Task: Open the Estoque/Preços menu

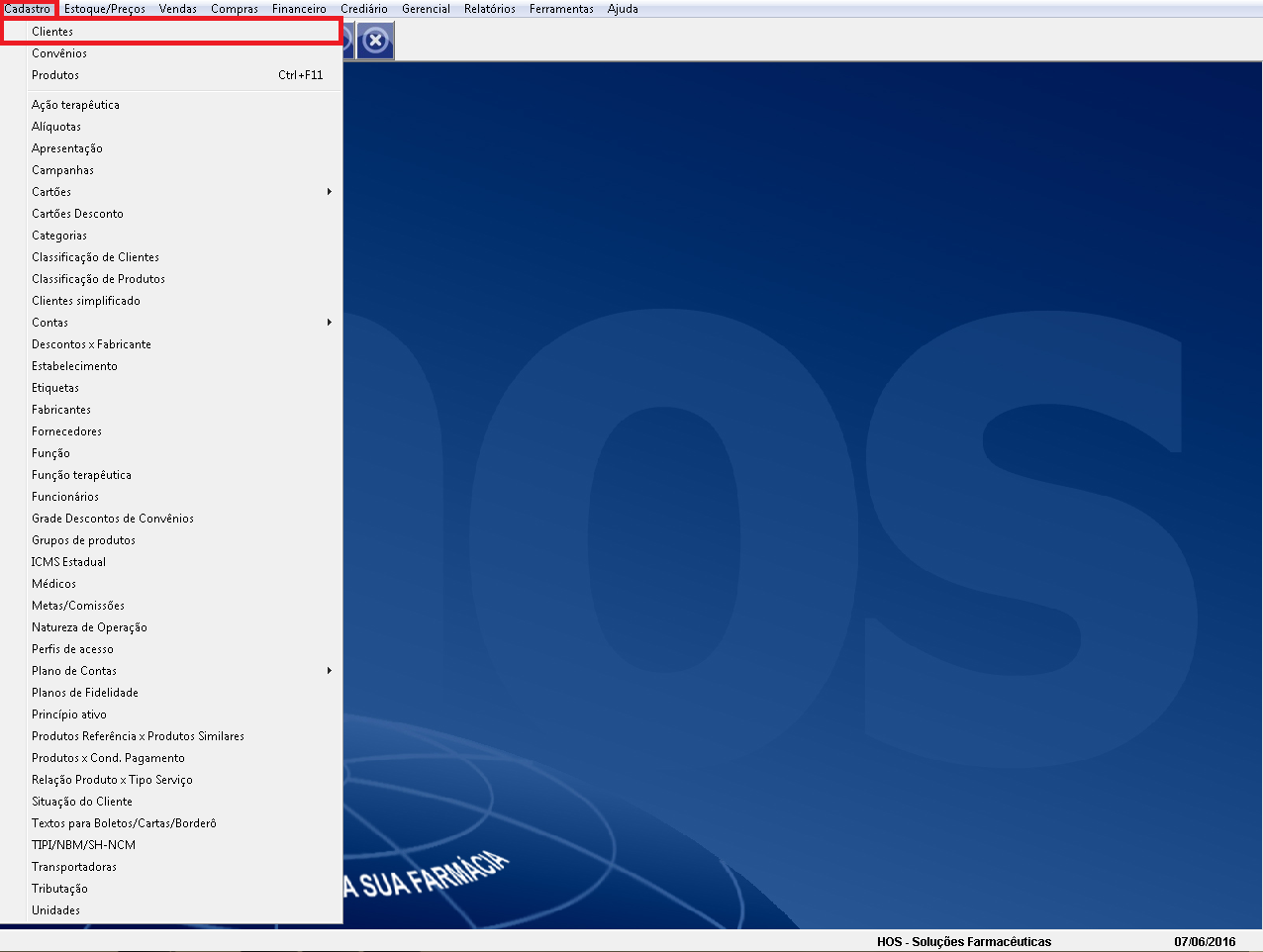Action: [105, 9]
